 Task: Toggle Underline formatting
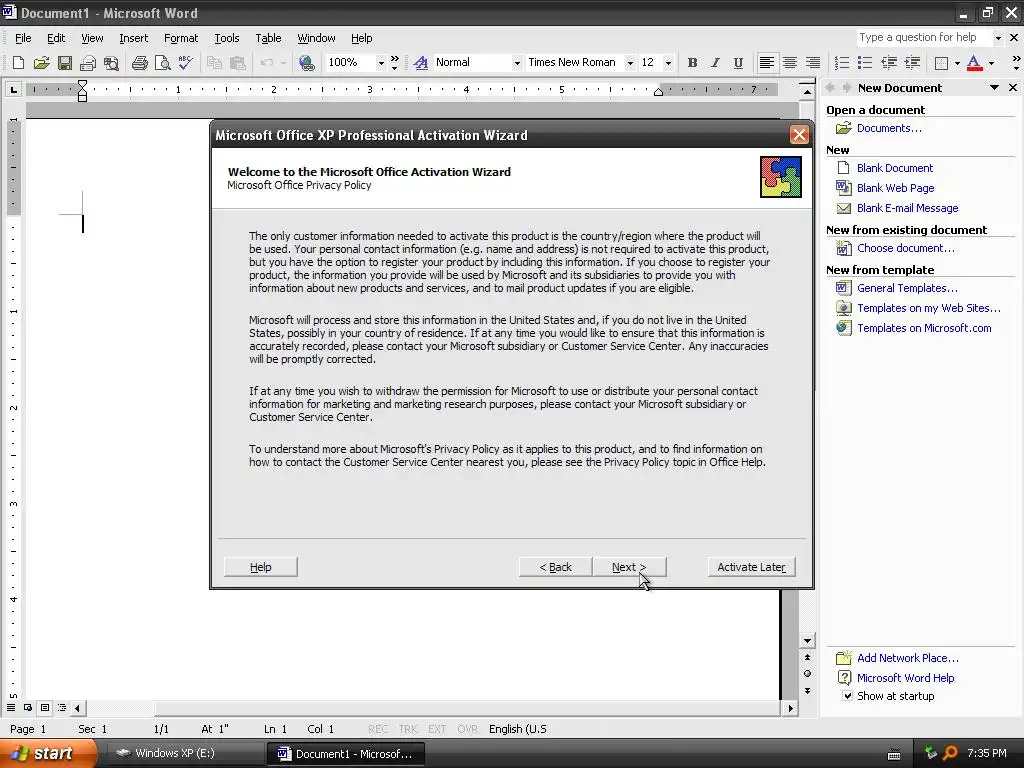point(738,63)
